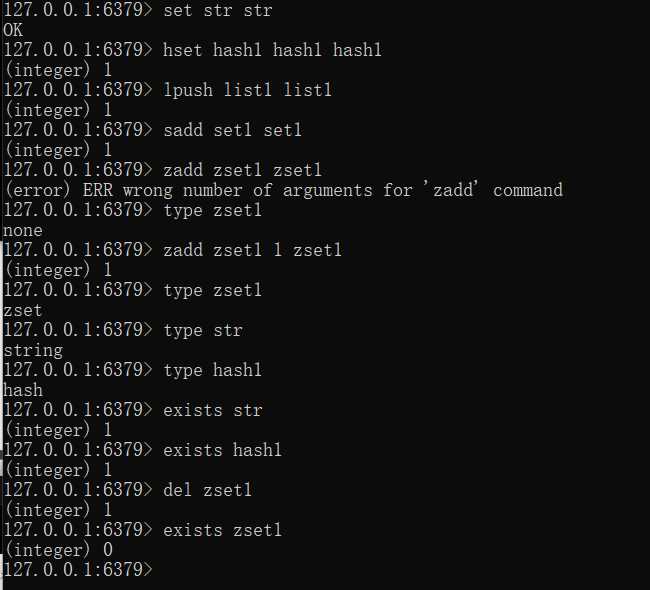
Task: Click the '(integer) 0' result line
Action: point(58,550)
